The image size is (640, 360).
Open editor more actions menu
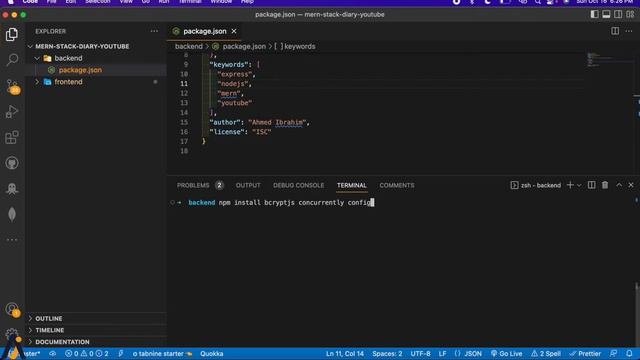[629, 31]
